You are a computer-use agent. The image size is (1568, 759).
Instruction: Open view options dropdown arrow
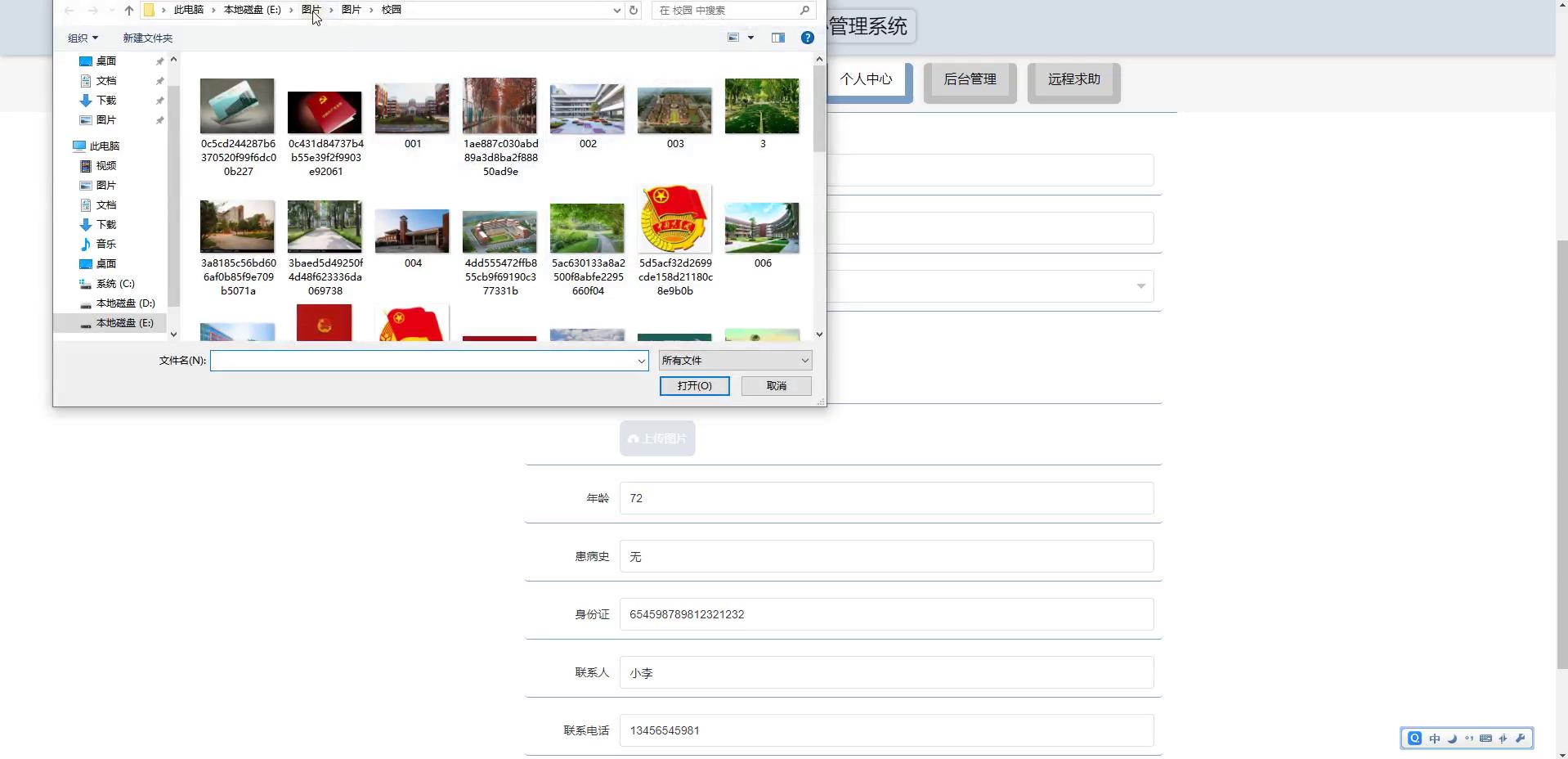[750, 38]
